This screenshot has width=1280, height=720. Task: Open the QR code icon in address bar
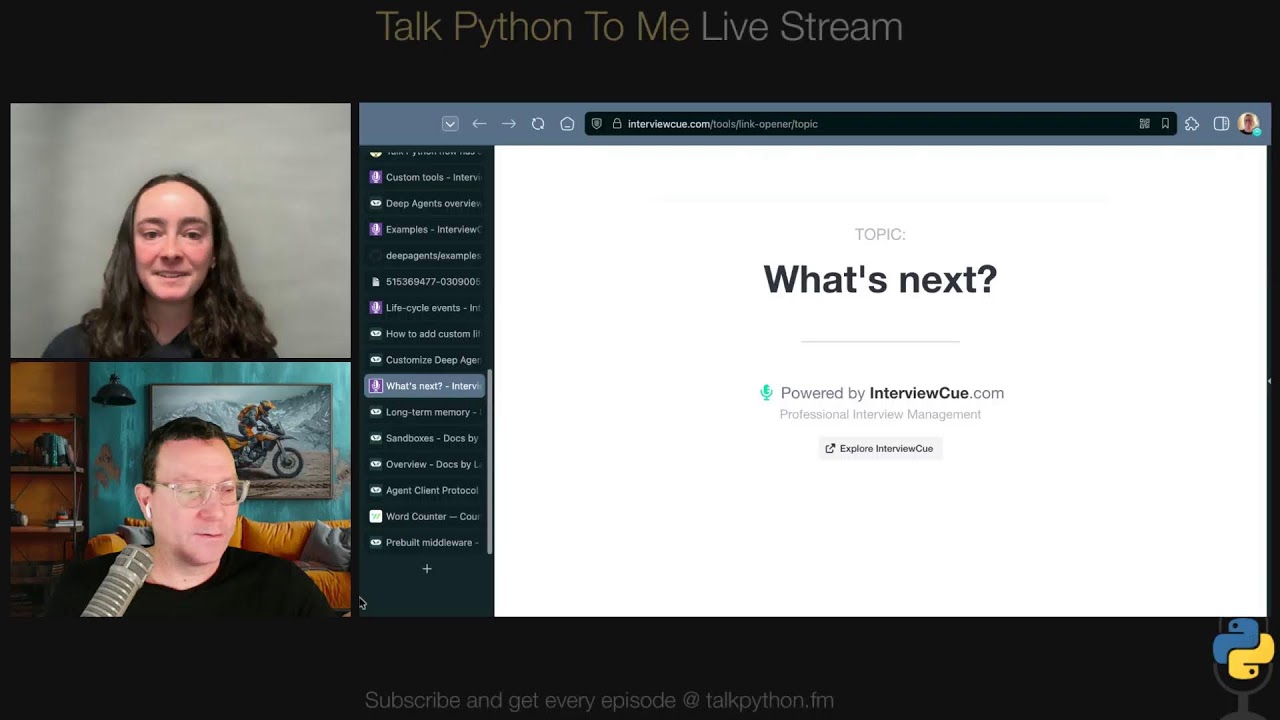point(1144,124)
